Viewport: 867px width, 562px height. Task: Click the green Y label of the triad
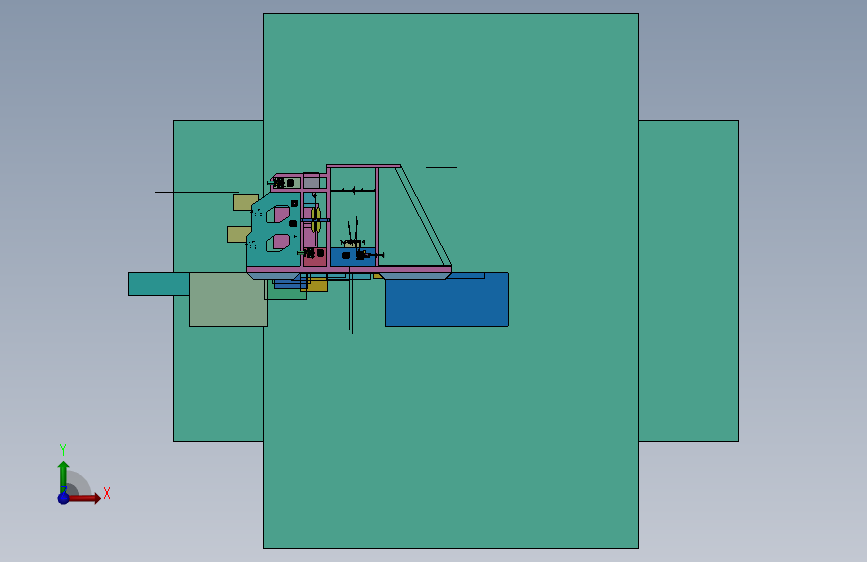pos(63,450)
